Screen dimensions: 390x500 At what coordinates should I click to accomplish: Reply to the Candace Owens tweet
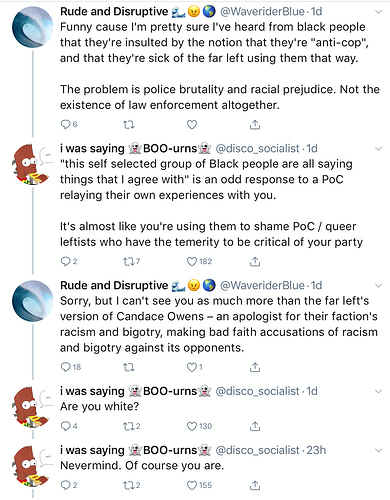(x=65, y=367)
